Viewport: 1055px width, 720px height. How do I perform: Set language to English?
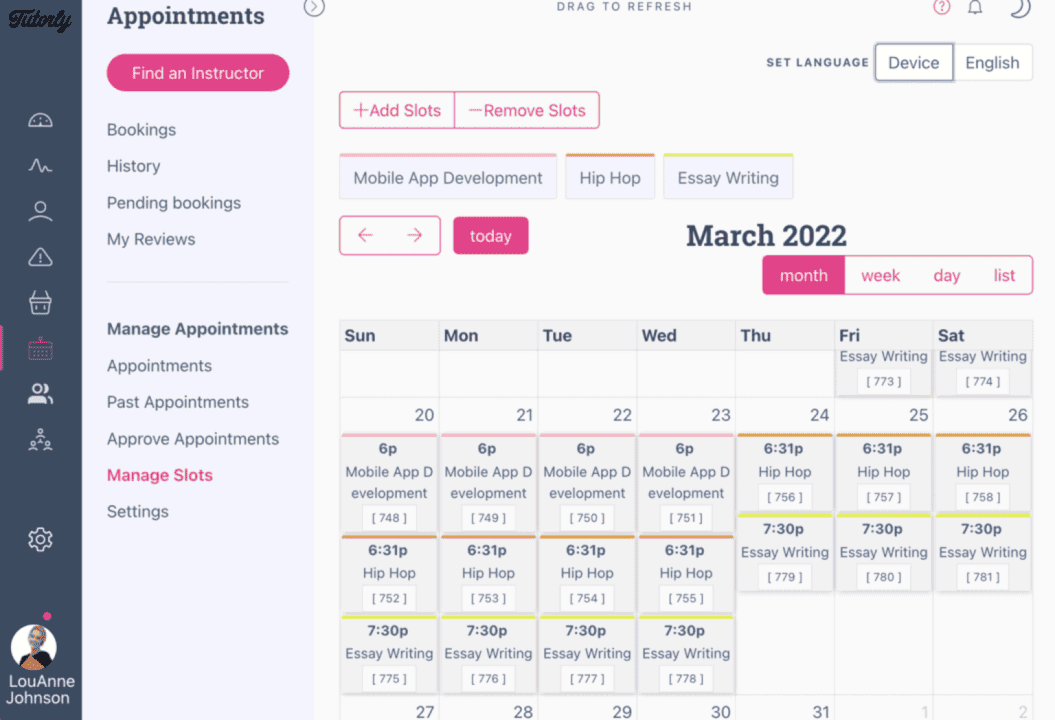pyautogui.click(x=992, y=62)
